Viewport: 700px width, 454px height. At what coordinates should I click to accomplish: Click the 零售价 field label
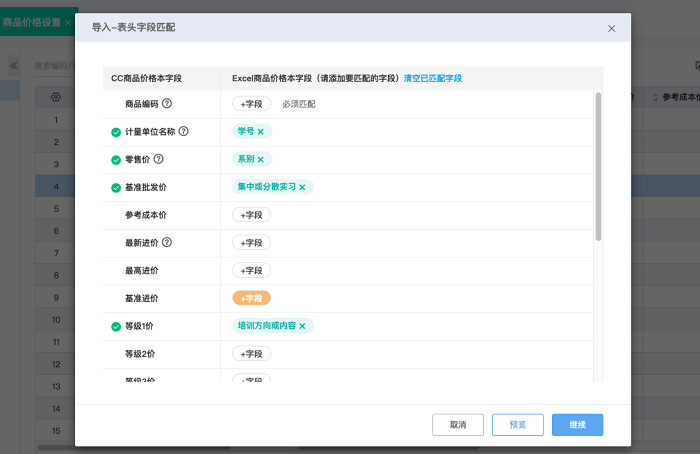(138, 159)
